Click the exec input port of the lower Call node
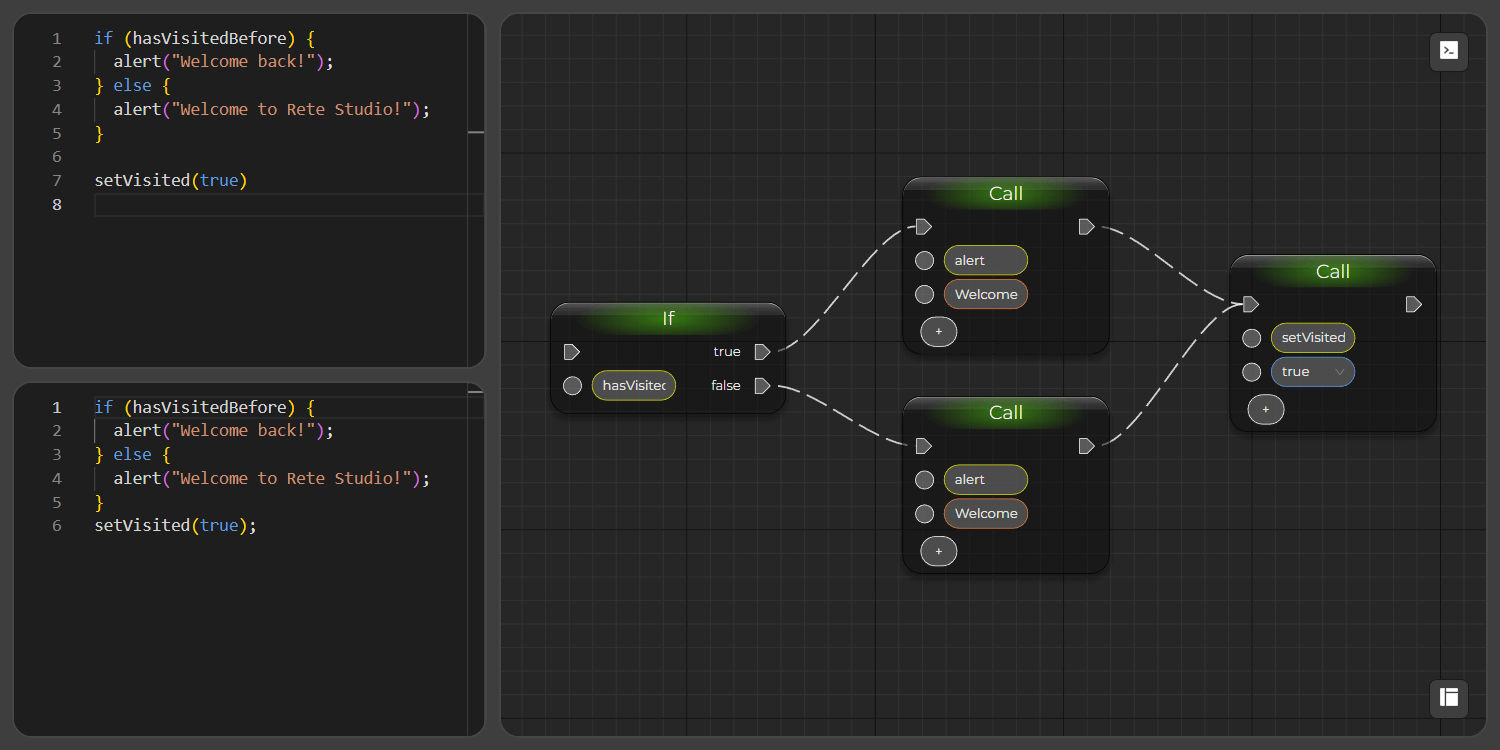1500x750 pixels. click(923, 446)
